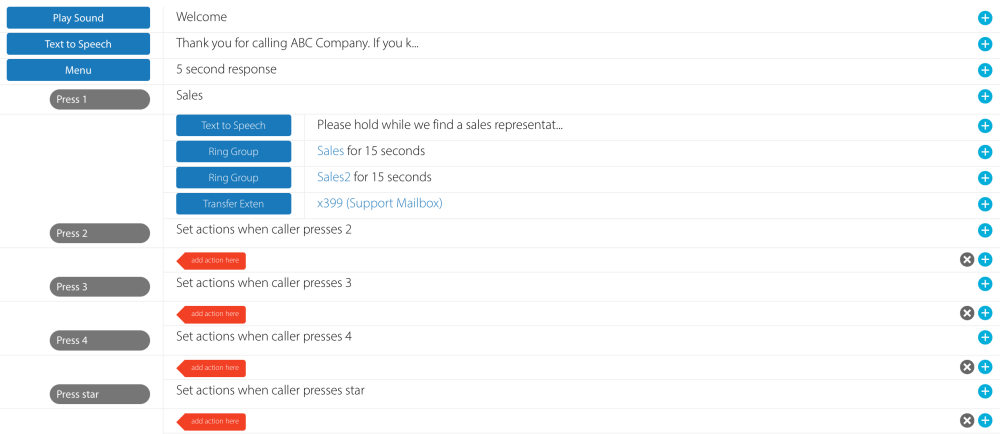Click the plus icon on the Welcome row
This screenshot has width=1000, height=434.
pyautogui.click(x=985, y=19)
